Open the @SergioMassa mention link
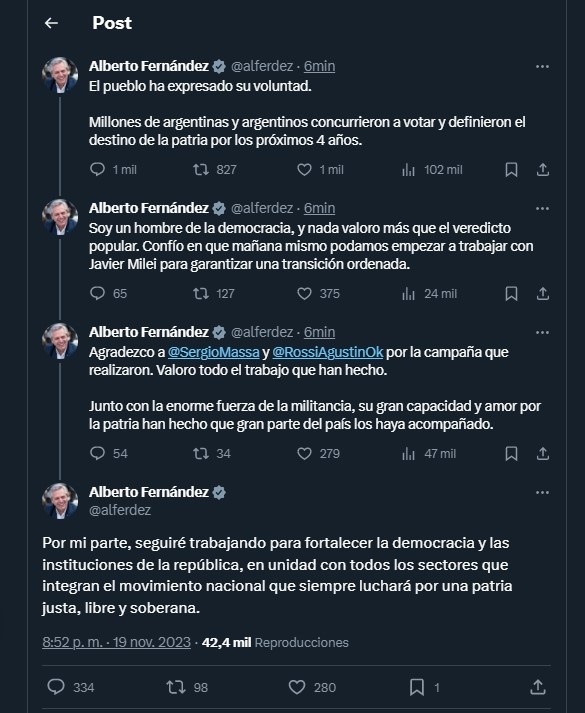Screen dimensions: 585x713 pos(214,352)
